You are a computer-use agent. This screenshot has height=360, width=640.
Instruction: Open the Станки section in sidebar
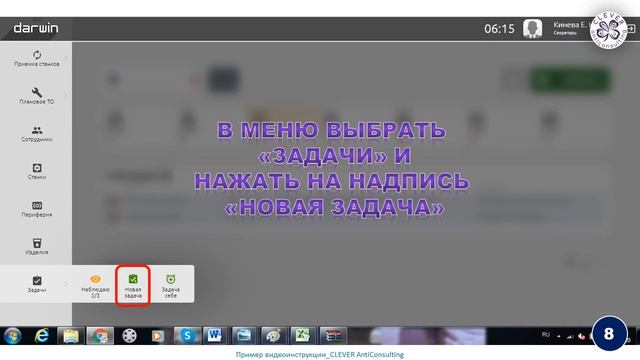(37, 171)
